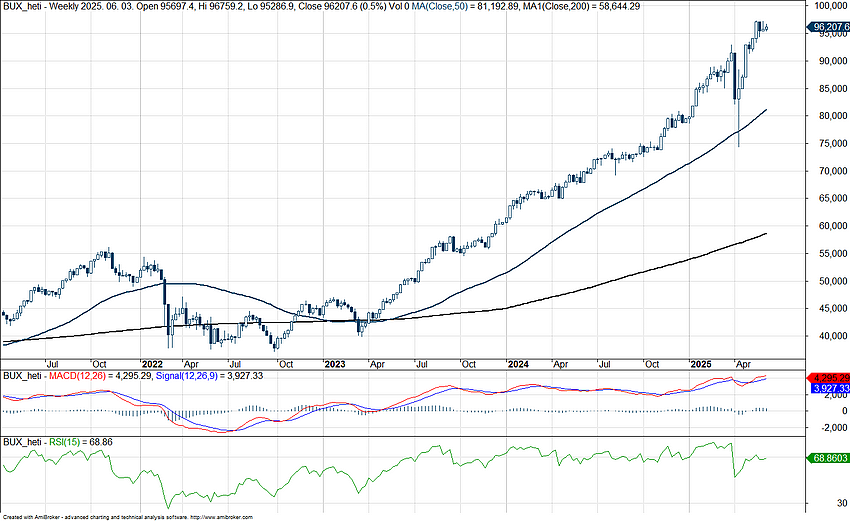Click the 40,000 price axis label

click(x=833, y=337)
